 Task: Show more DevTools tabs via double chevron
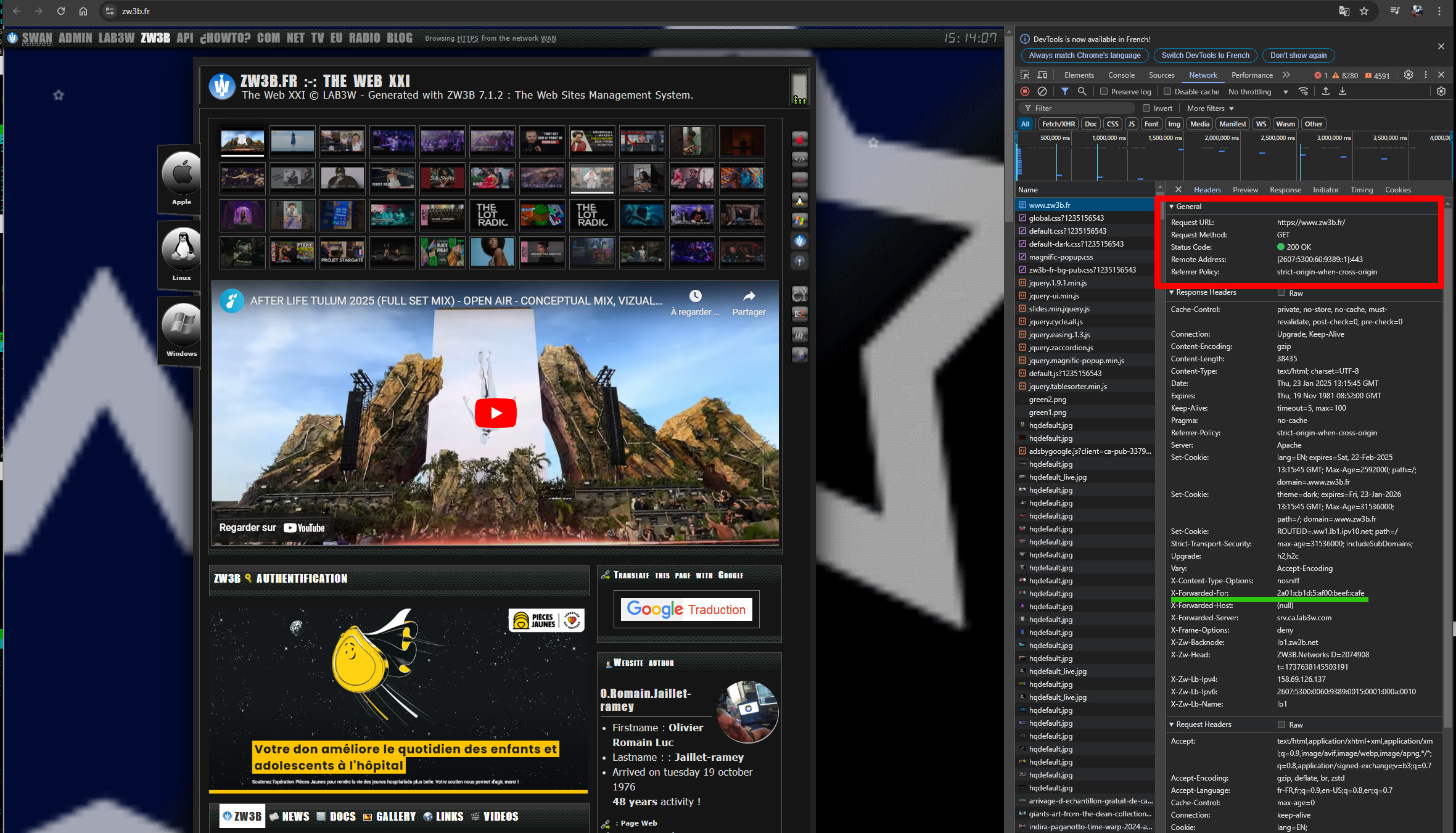[1286, 75]
